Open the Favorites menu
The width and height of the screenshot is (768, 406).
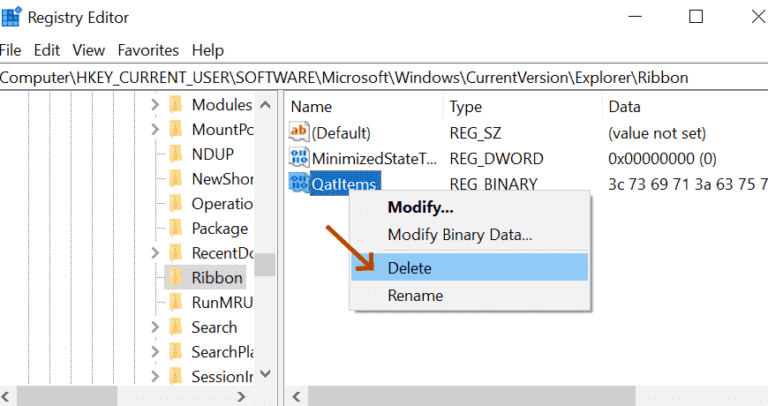point(148,50)
